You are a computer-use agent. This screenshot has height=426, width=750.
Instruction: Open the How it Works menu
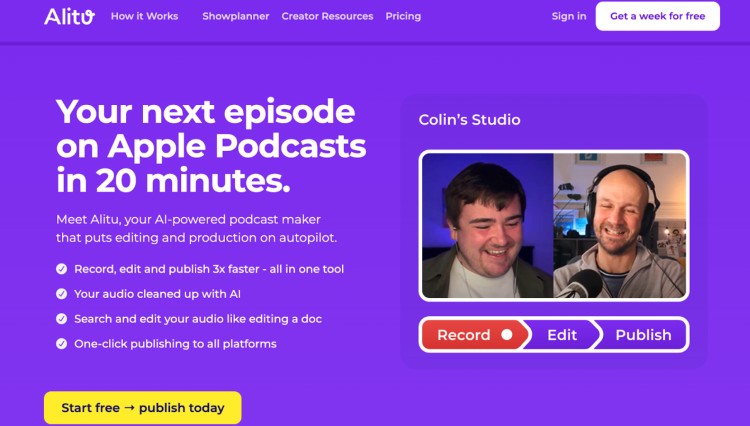144,16
